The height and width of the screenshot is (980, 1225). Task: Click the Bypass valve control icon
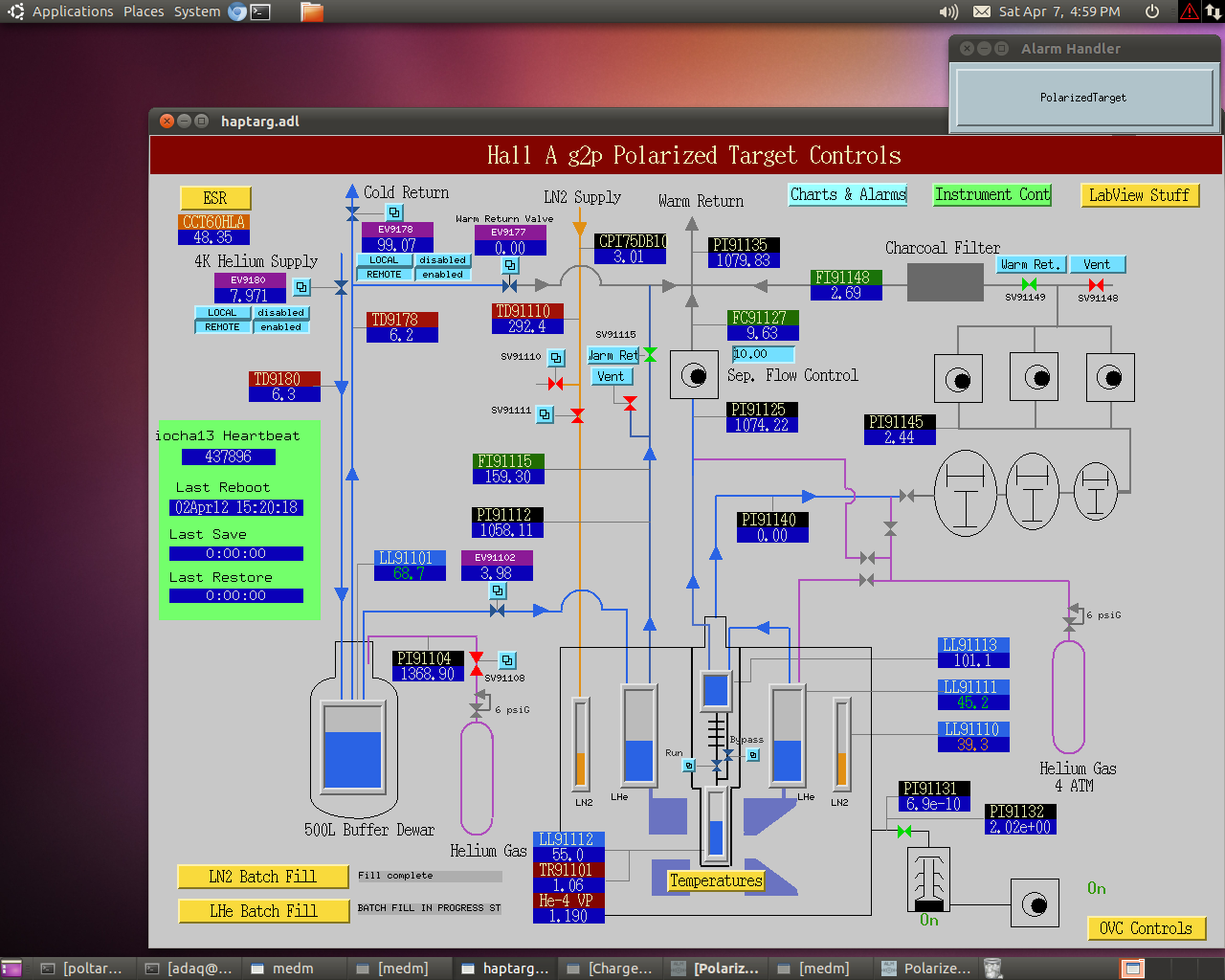coord(753,755)
